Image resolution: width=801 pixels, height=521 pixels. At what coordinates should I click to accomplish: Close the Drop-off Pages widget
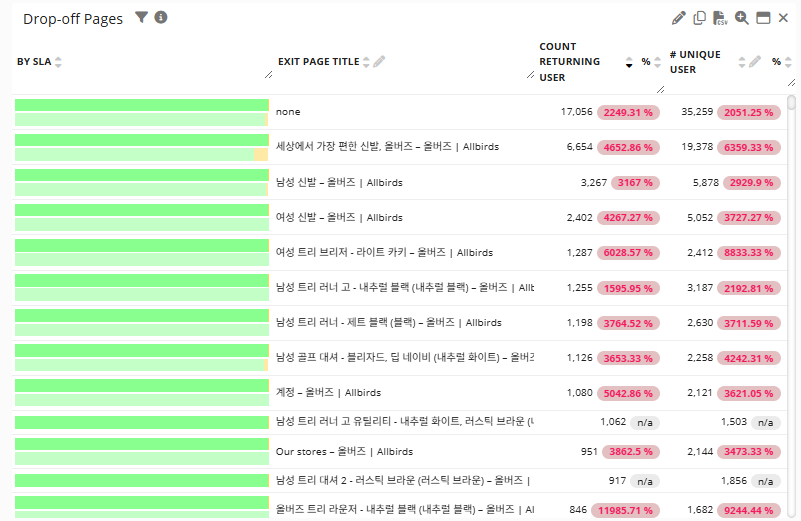click(x=783, y=18)
